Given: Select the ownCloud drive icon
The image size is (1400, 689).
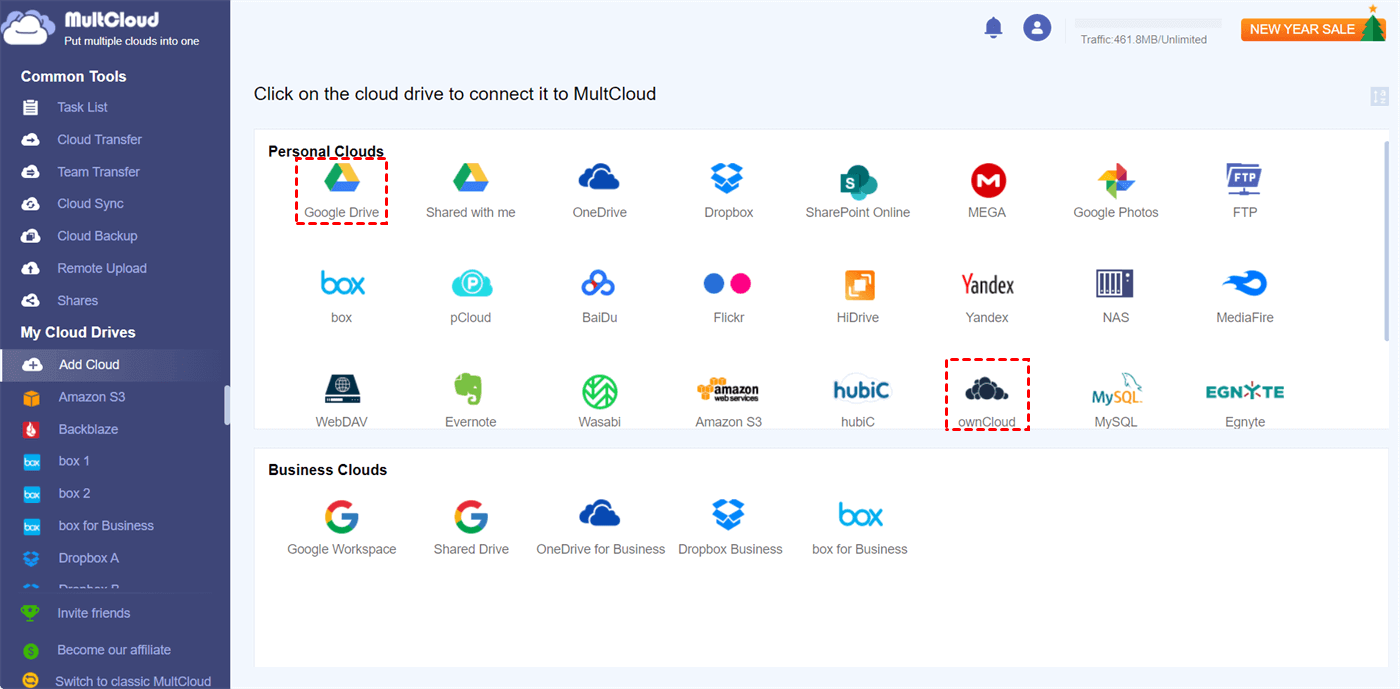Looking at the screenshot, I should point(986,389).
